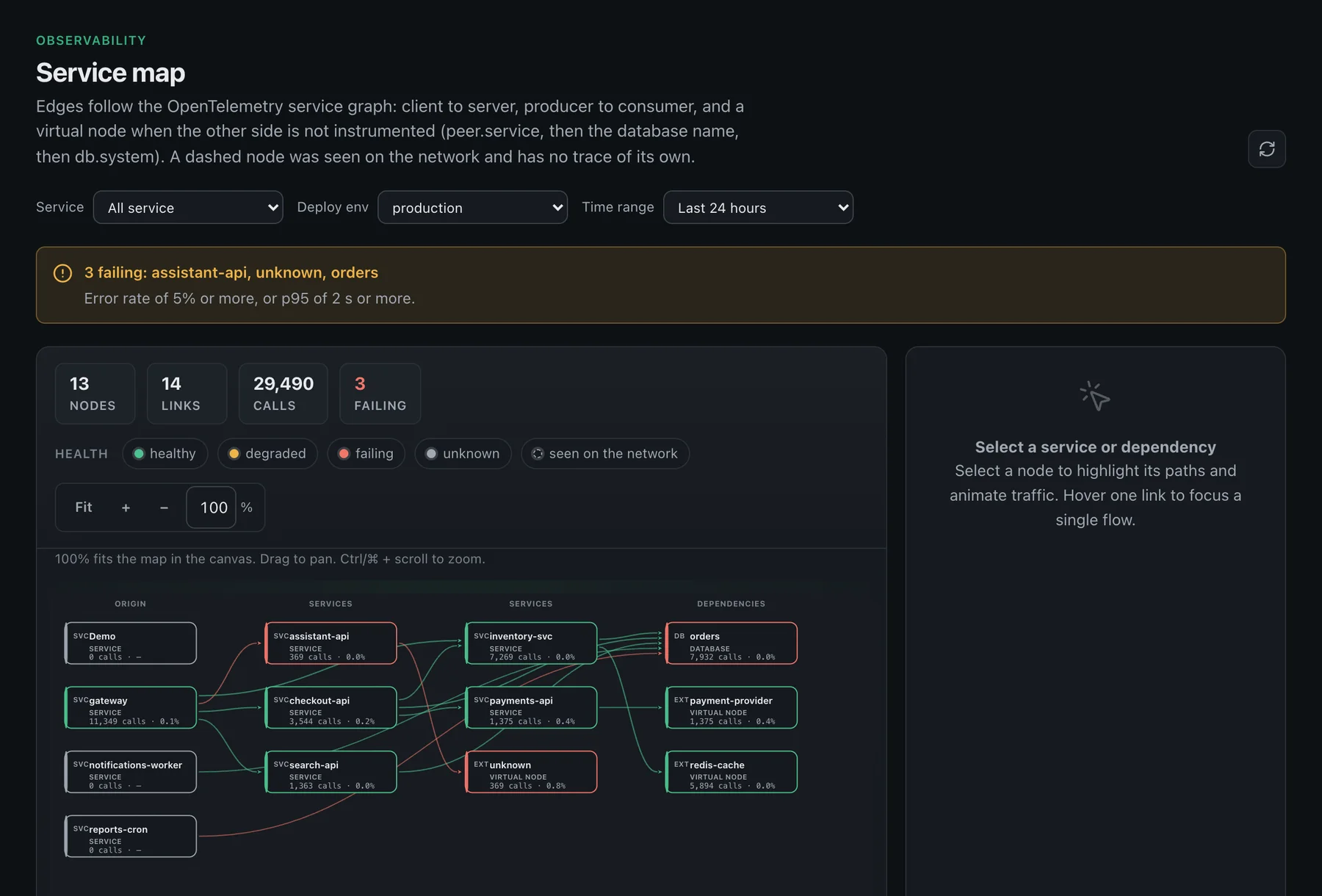
Task: Toggle the failing health filter
Action: [x=366, y=454]
